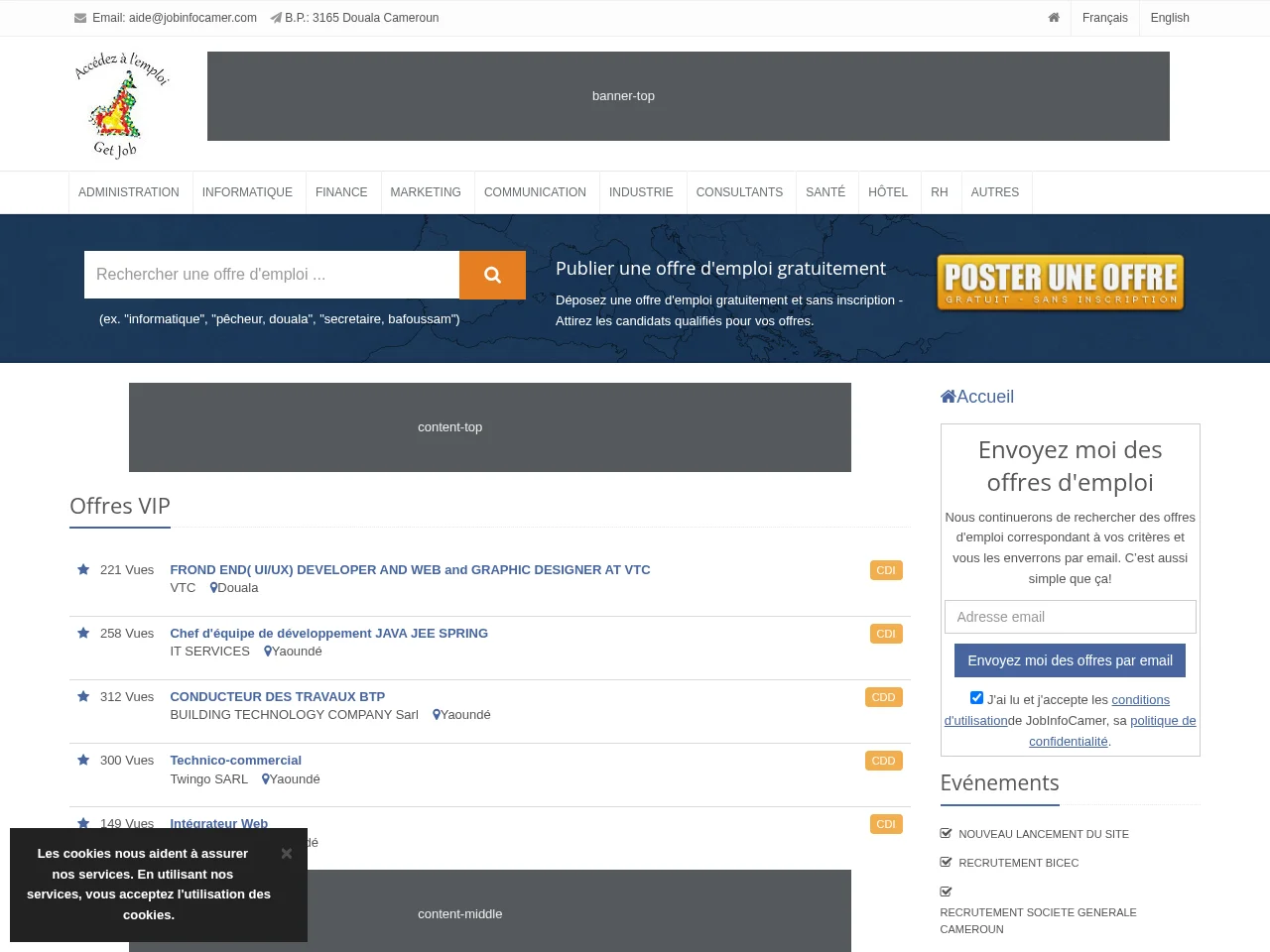
Task: Focus the job search input field
Action: click(x=272, y=275)
